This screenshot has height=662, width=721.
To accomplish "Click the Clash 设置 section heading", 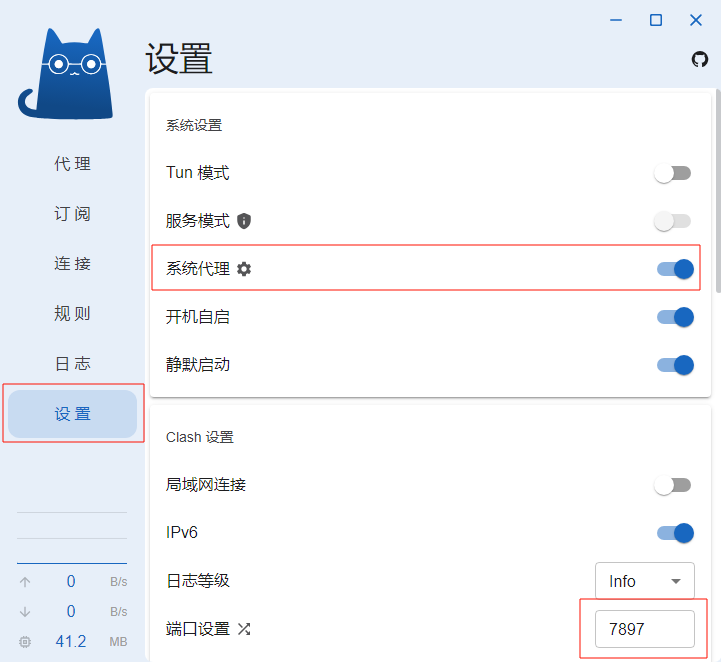I will 200,437.
